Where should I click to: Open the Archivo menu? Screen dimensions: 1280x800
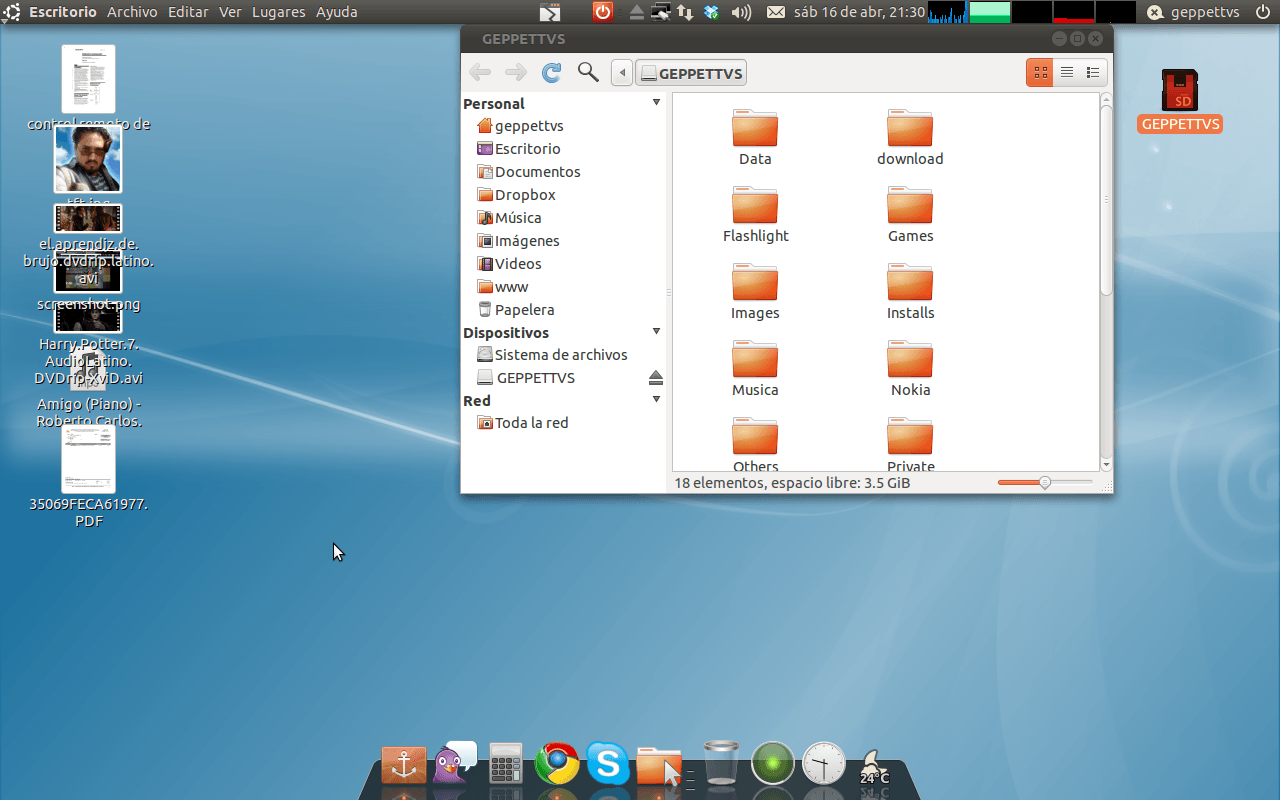coord(132,12)
